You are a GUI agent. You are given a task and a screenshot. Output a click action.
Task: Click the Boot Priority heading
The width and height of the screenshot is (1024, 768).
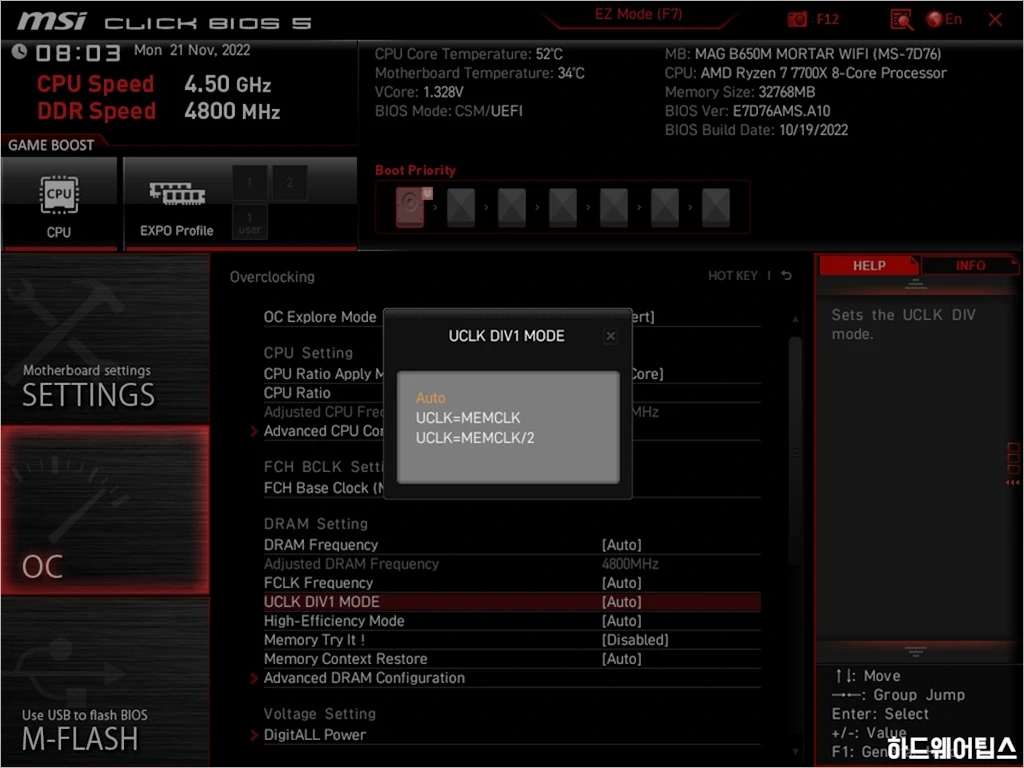[x=415, y=170]
